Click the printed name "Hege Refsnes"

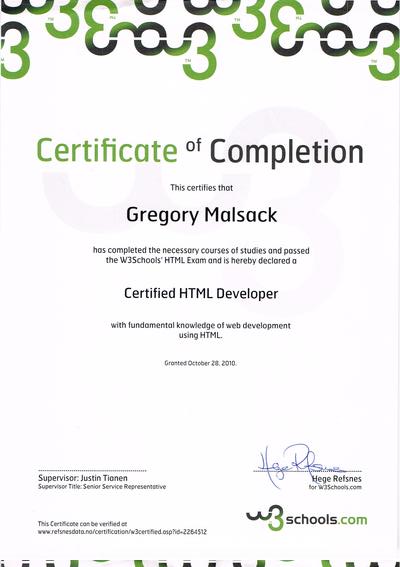click(336, 479)
